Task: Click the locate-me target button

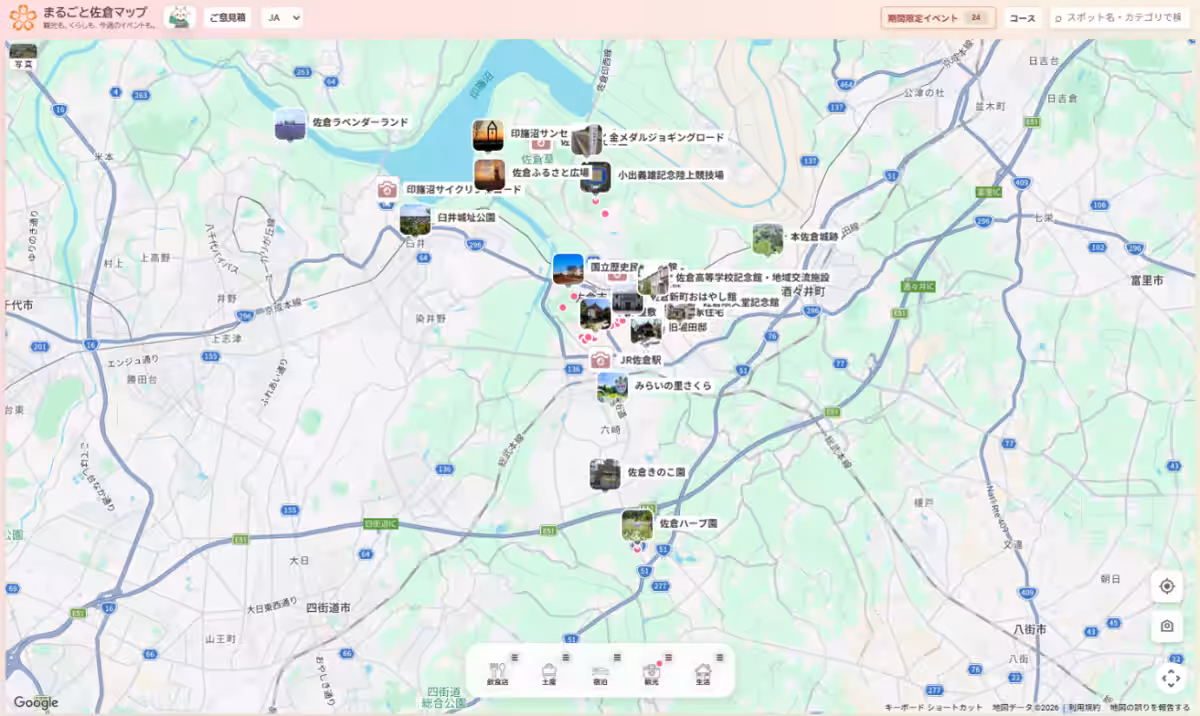Action: pos(1167,586)
